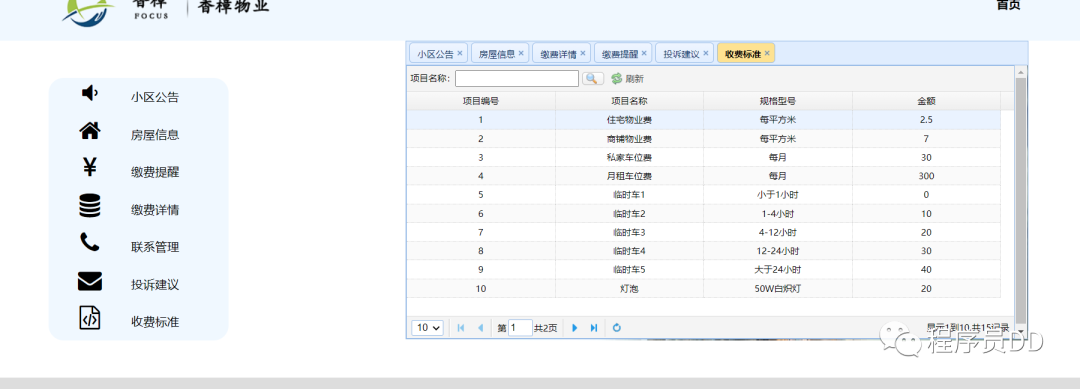Reload the grid with pagination refresh icon
Image resolution: width=1080 pixels, height=389 pixels.
pyautogui.click(x=616, y=328)
